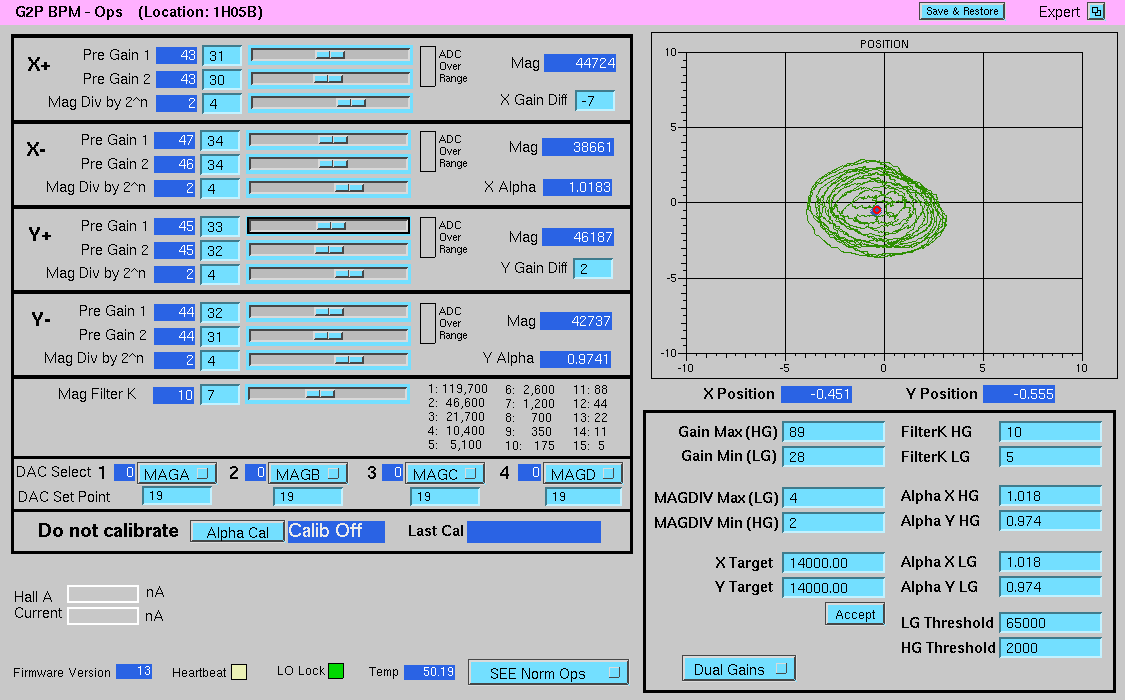The width and height of the screenshot is (1125, 700).
Task: Click the Y+ Pre Gain 2 slider
Action: pos(329,250)
